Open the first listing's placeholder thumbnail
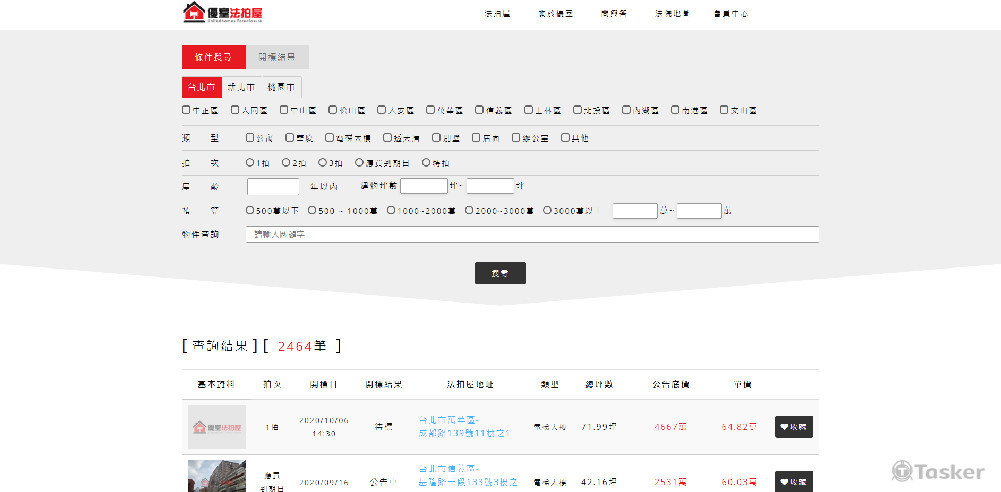This screenshot has width=1001, height=492. click(x=216, y=427)
